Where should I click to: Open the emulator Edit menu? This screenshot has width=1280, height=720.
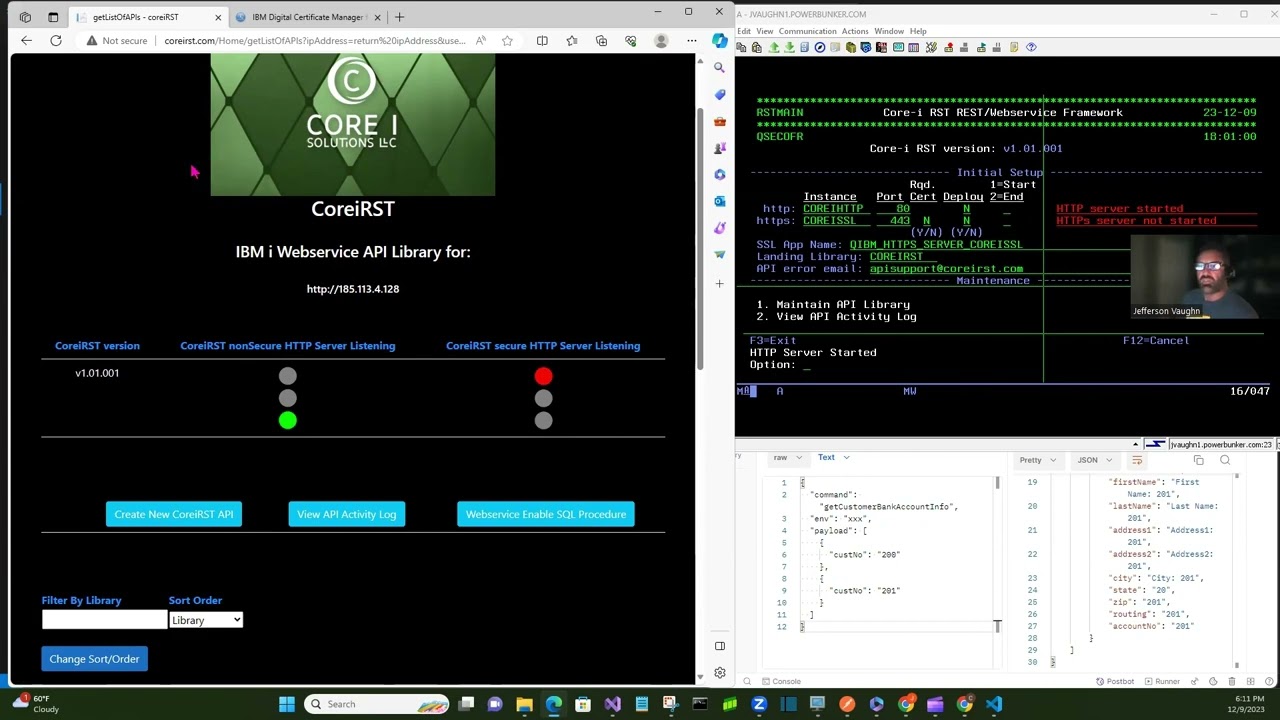(x=744, y=31)
